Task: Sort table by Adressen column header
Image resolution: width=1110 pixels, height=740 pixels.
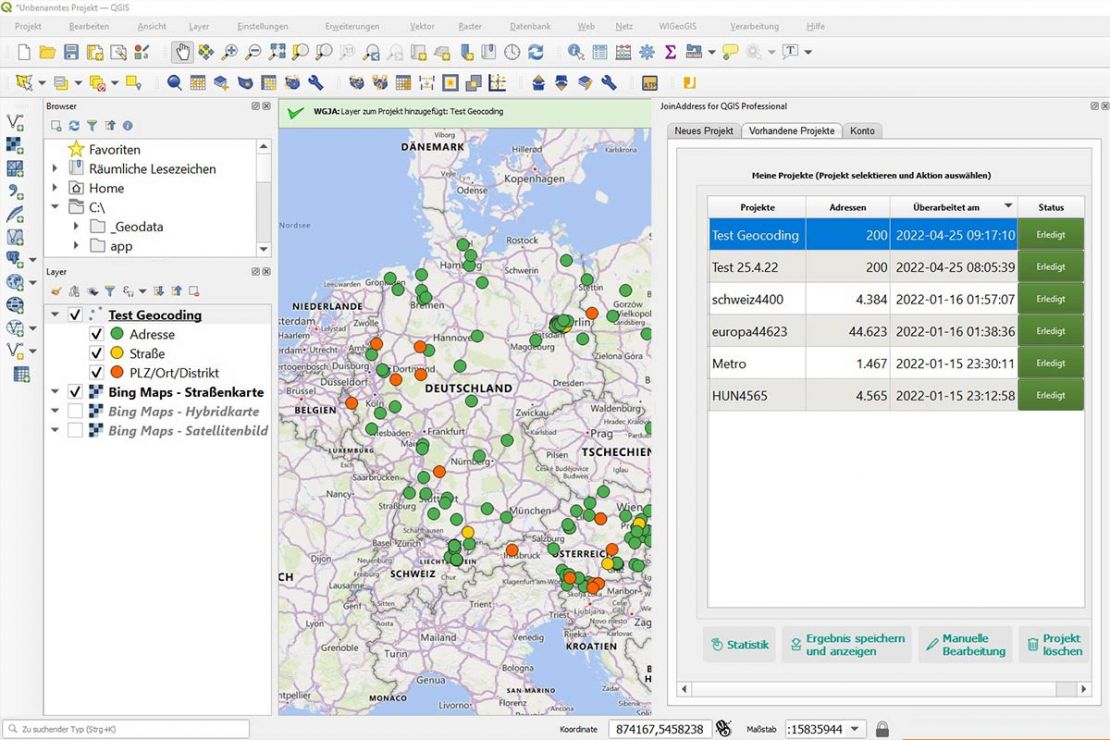Action: pyautogui.click(x=848, y=207)
